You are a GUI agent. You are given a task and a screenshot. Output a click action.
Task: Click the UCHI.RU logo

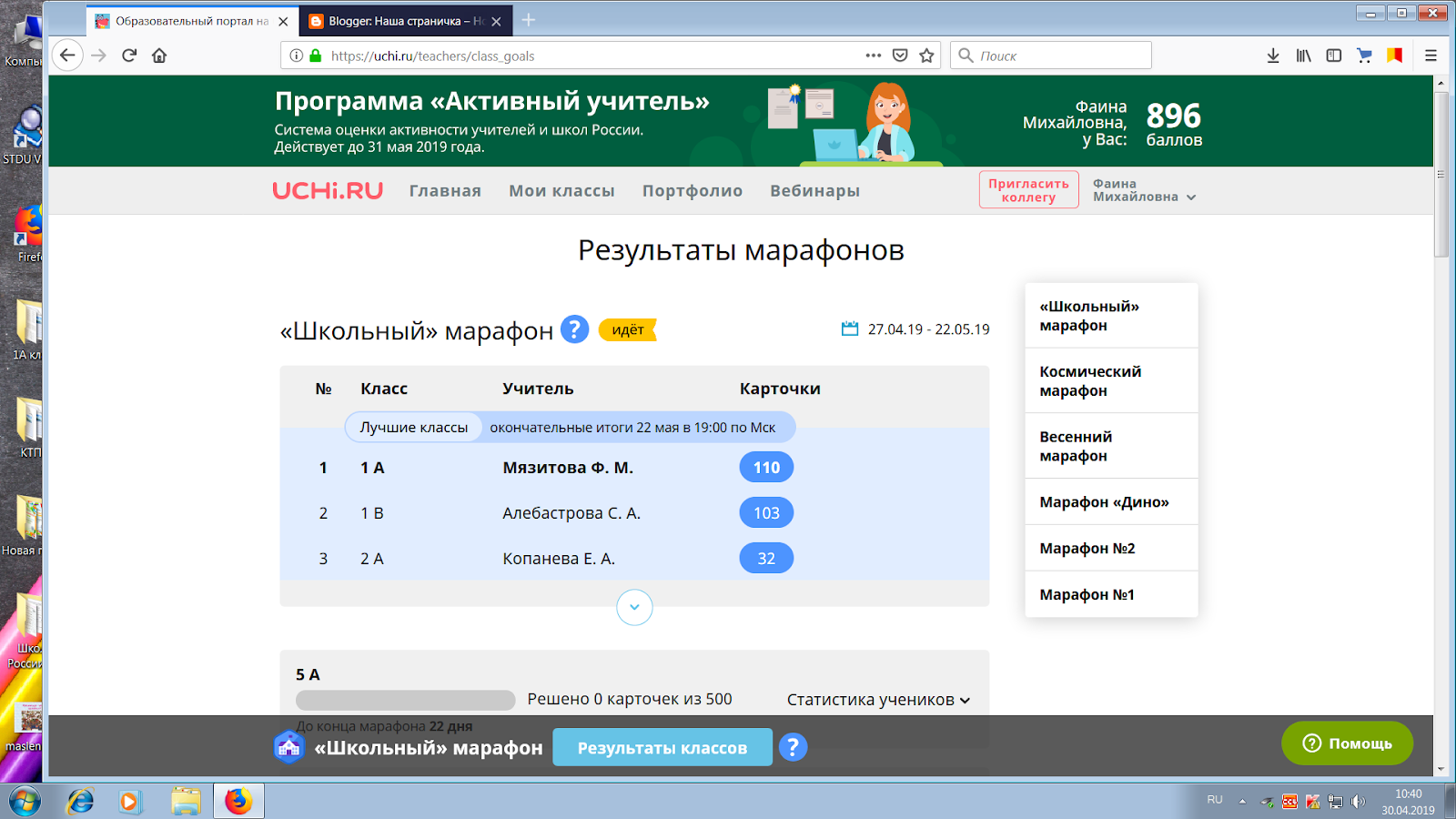tap(329, 190)
